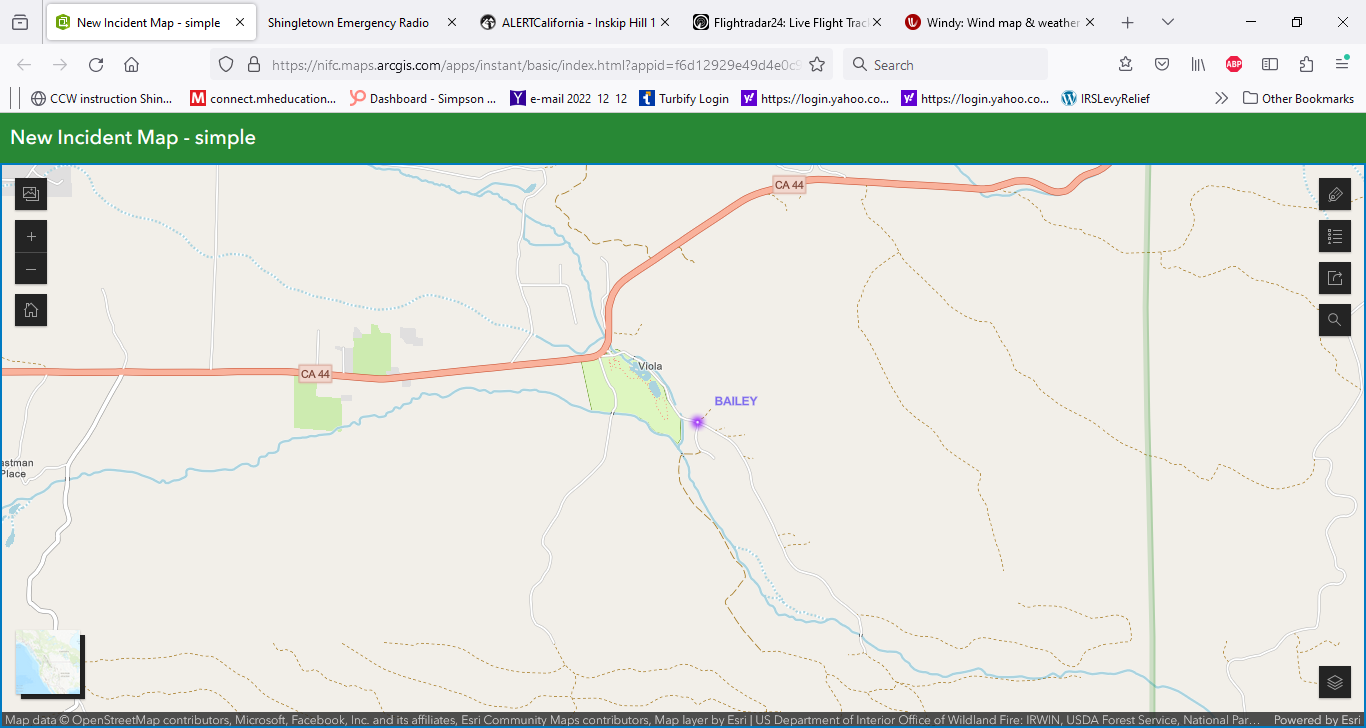Screen dimensions: 1366x728
Task: Zoom in on the incident map
Action: pos(31,237)
